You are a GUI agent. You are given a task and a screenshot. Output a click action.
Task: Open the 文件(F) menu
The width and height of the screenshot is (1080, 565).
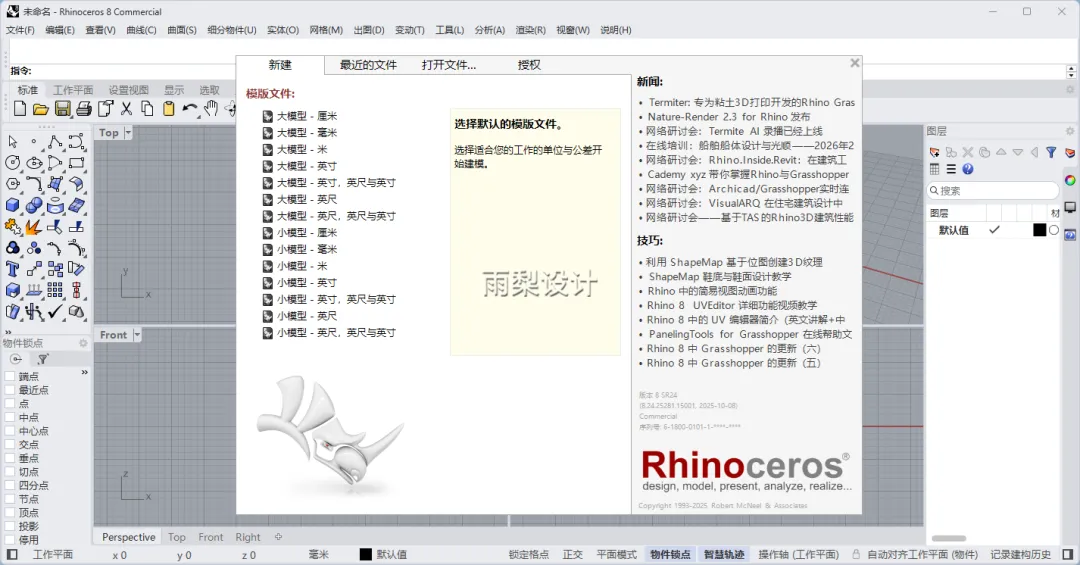click(20, 30)
